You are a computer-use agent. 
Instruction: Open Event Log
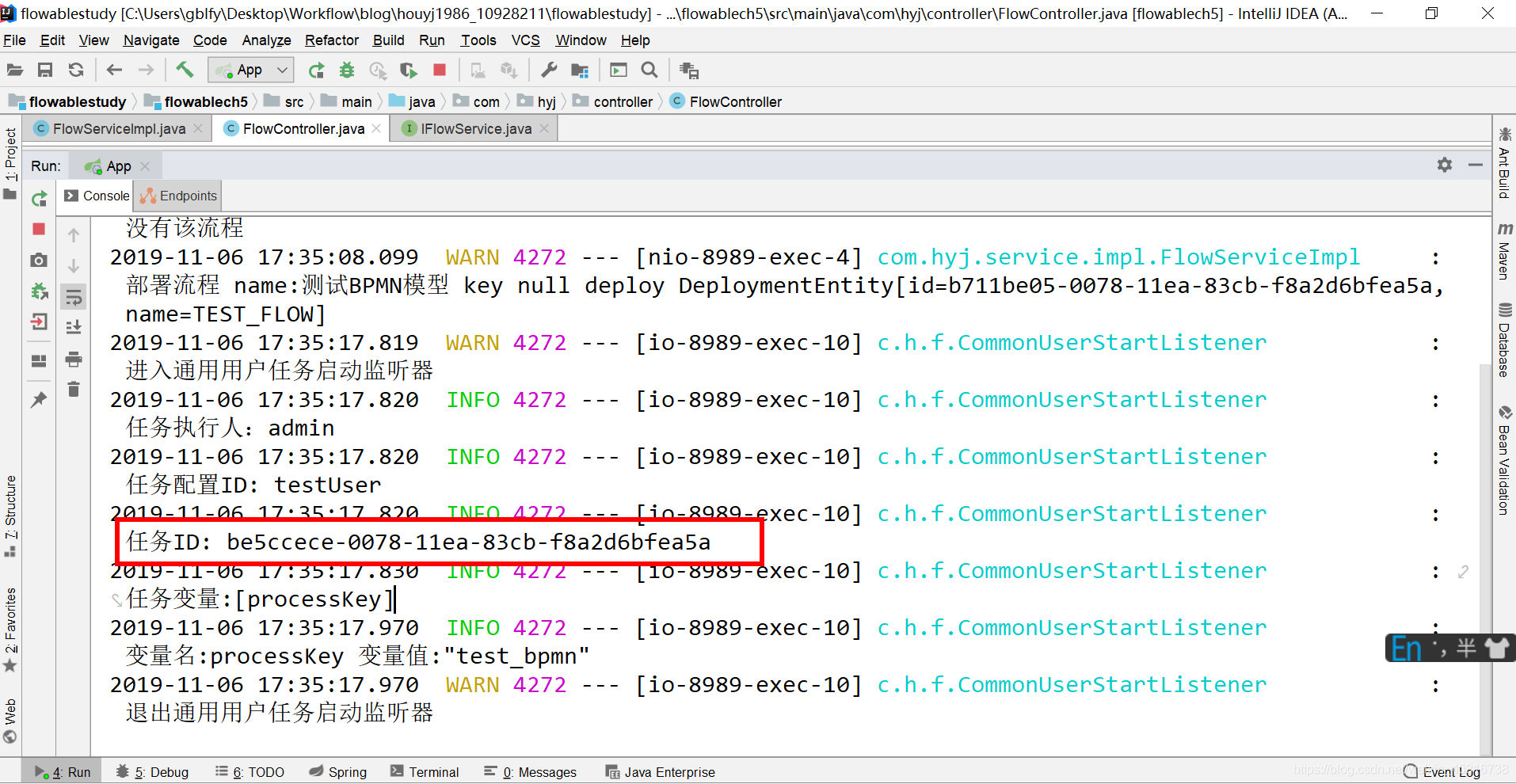point(1442,772)
